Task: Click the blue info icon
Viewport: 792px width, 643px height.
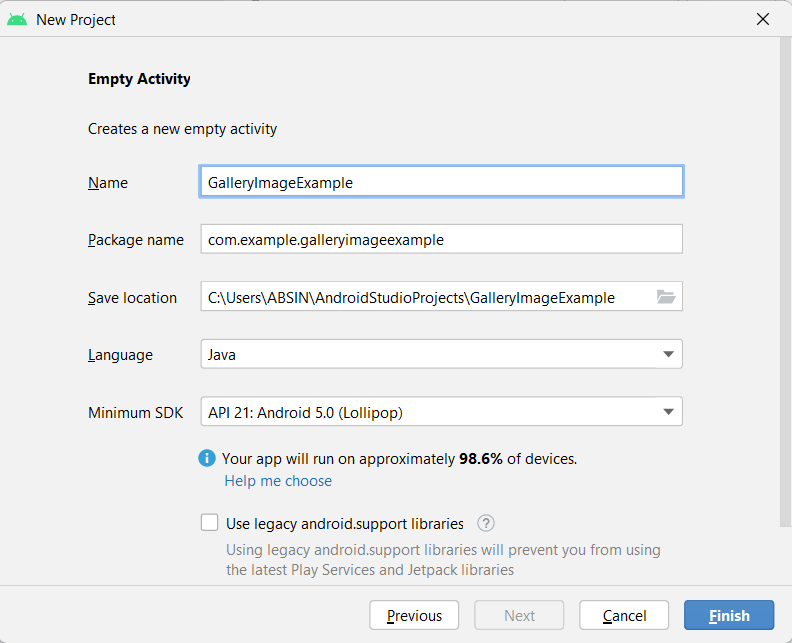Action: pos(207,459)
